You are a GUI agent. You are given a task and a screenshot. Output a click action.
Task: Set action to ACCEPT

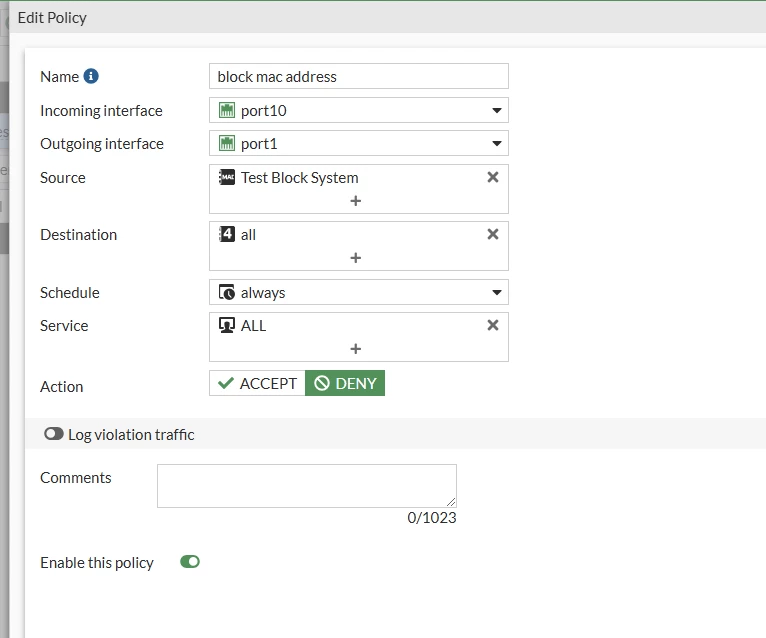tap(257, 383)
